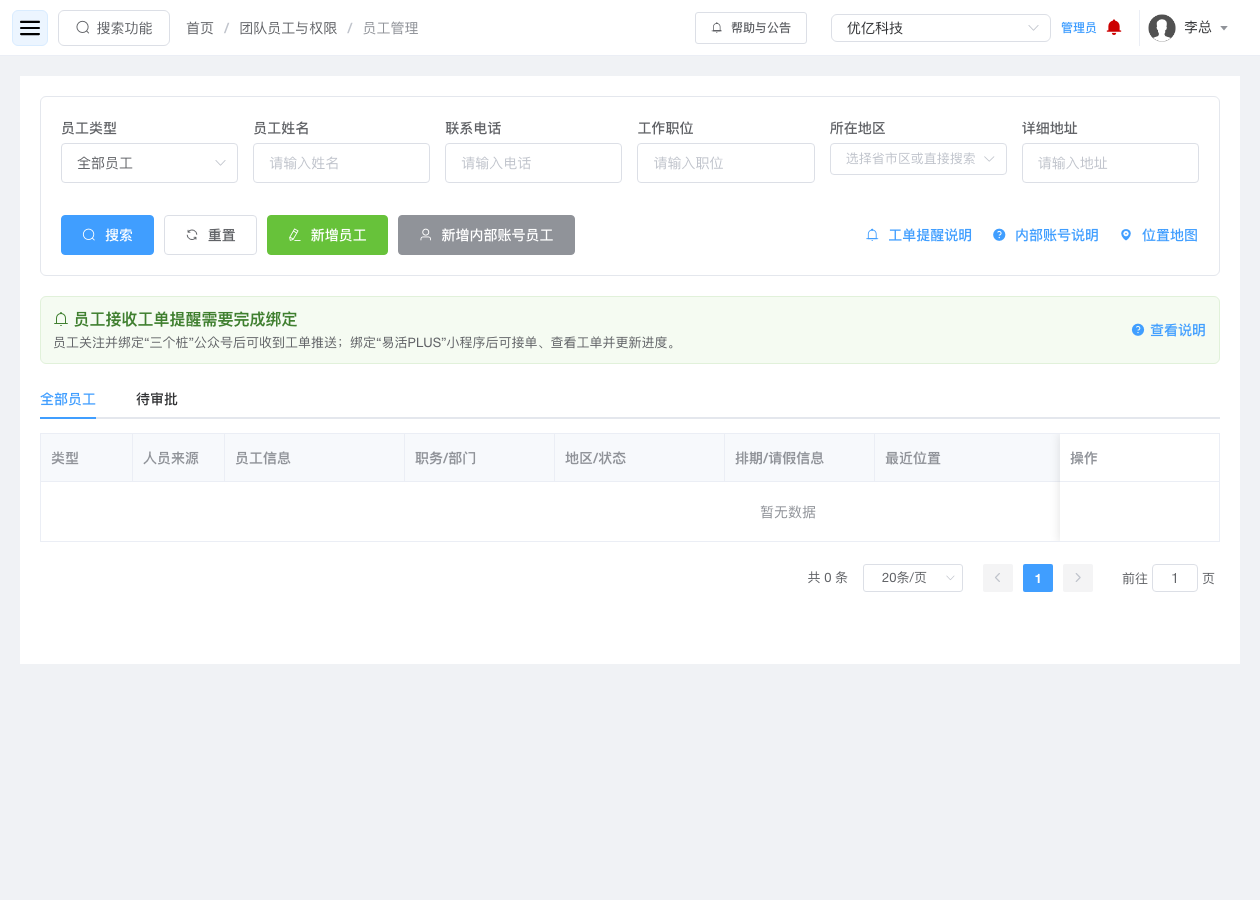Focus the 前往 page number input
This screenshot has width=1260, height=900.
[x=1175, y=578]
